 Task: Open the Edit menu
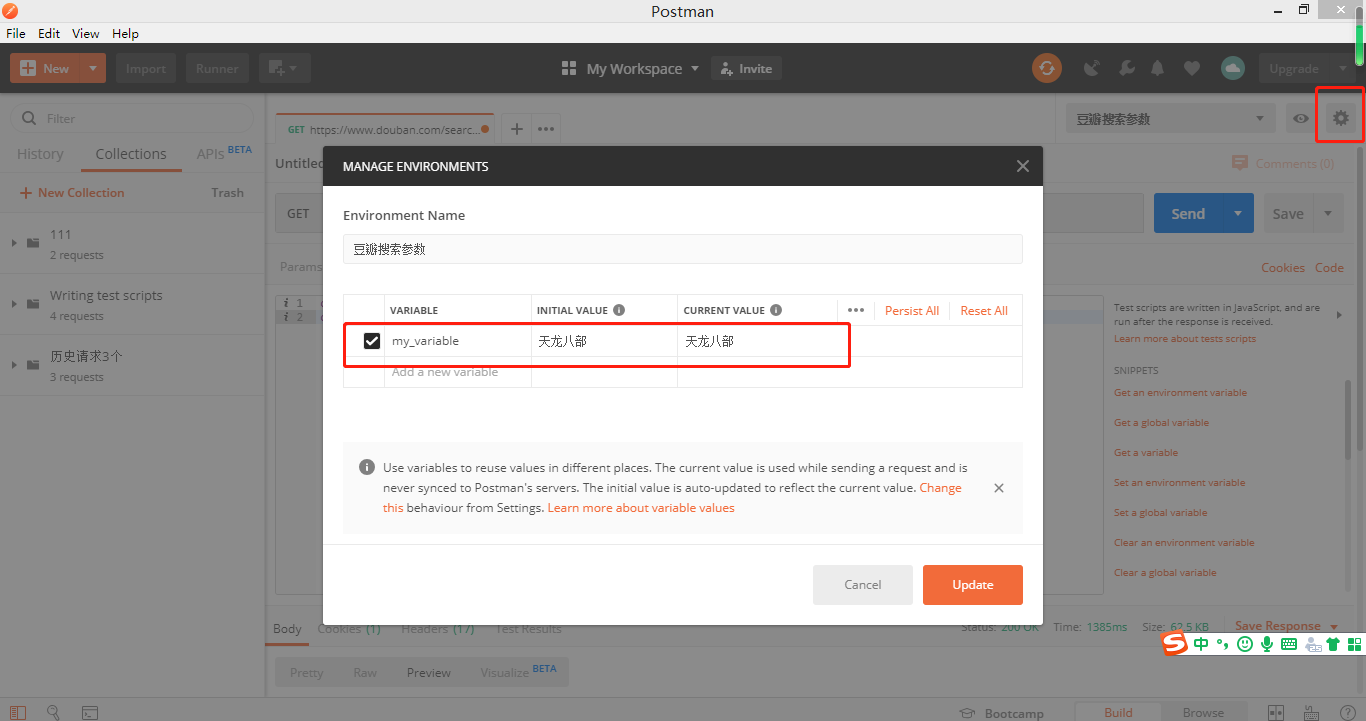click(49, 33)
